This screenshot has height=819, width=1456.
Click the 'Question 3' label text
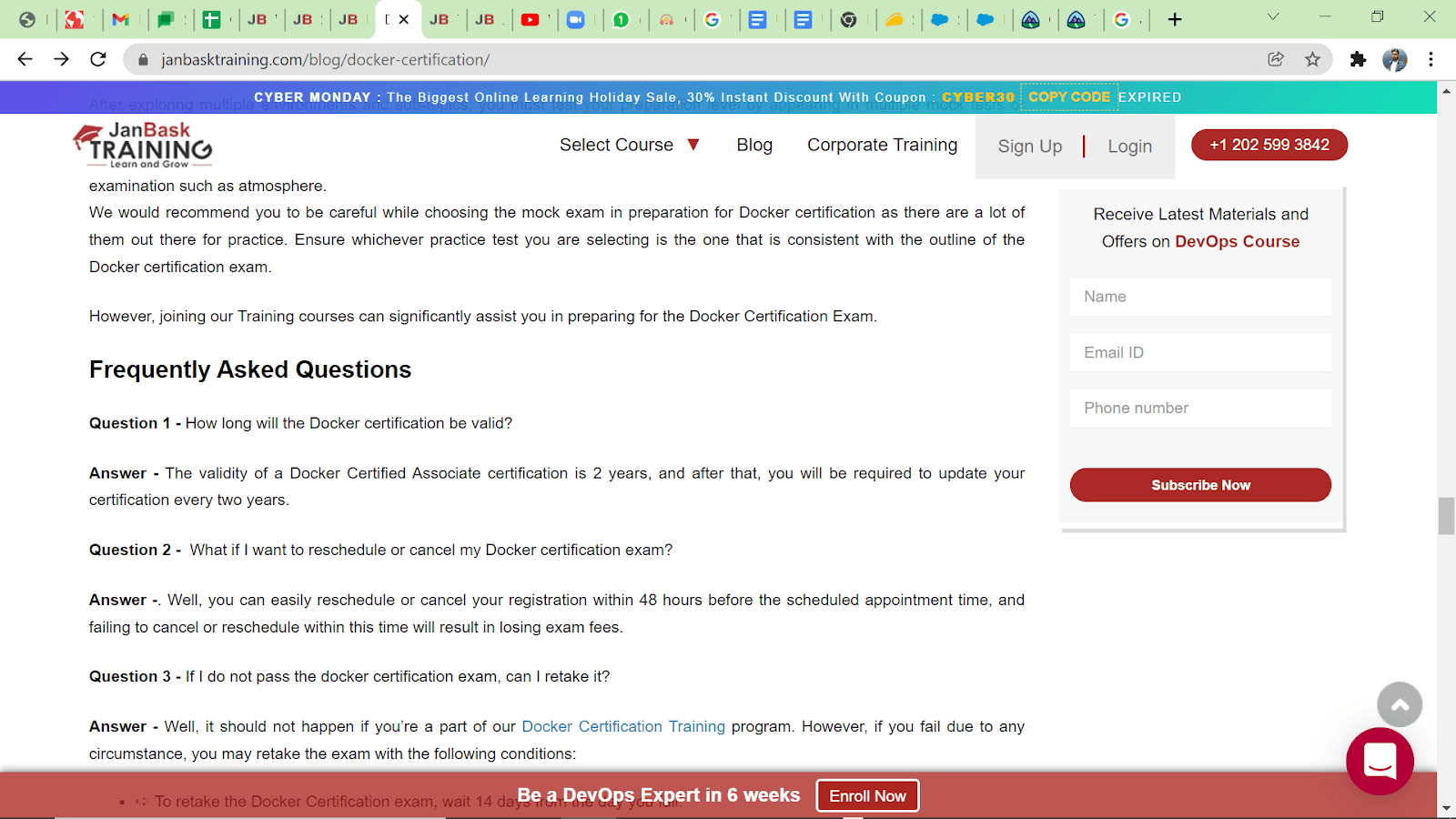(130, 676)
